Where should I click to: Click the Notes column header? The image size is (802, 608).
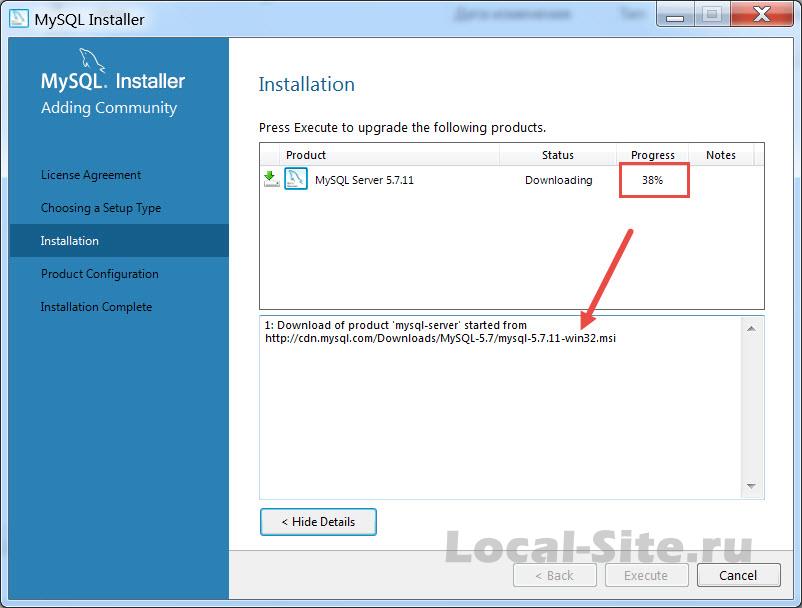pos(721,155)
